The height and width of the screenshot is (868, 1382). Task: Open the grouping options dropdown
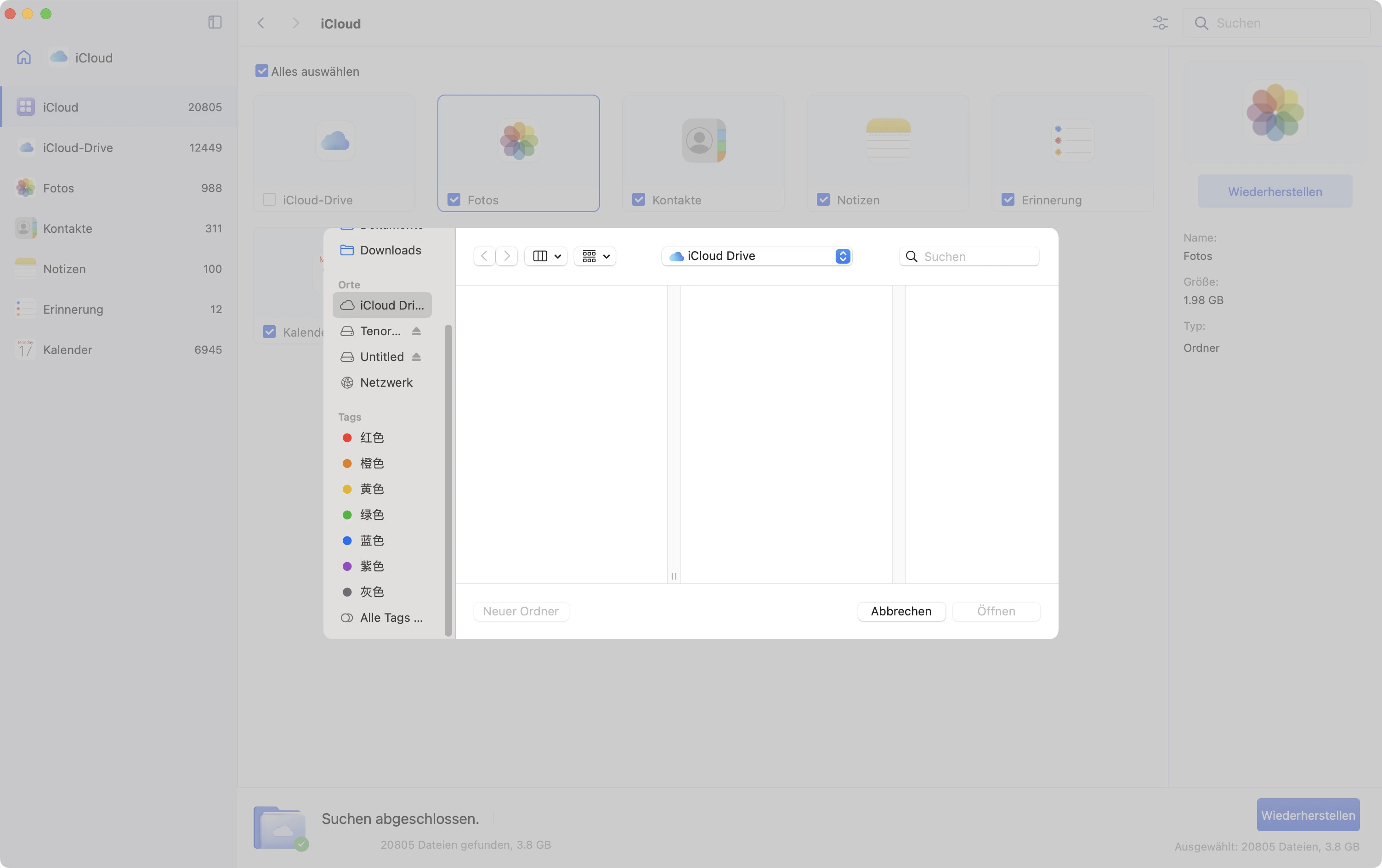pyautogui.click(x=595, y=256)
